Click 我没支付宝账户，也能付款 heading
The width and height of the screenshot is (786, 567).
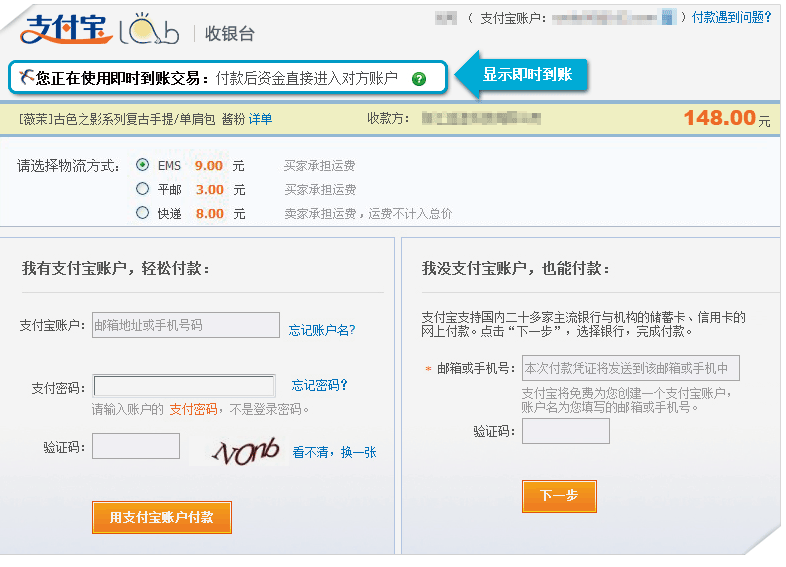(516, 268)
